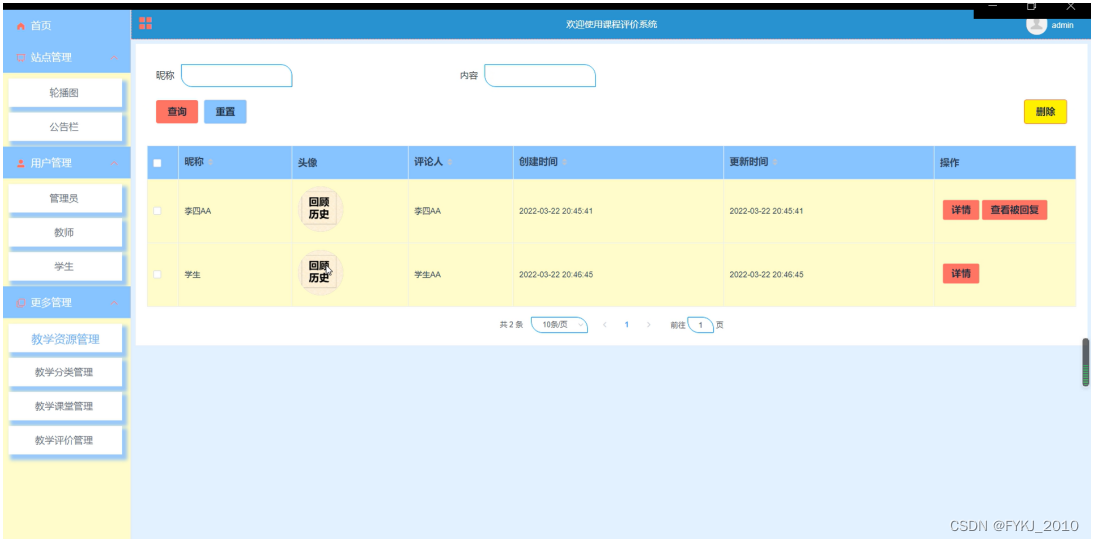
Task: Open 轮播图 menu item
Action: click(x=65, y=93)
